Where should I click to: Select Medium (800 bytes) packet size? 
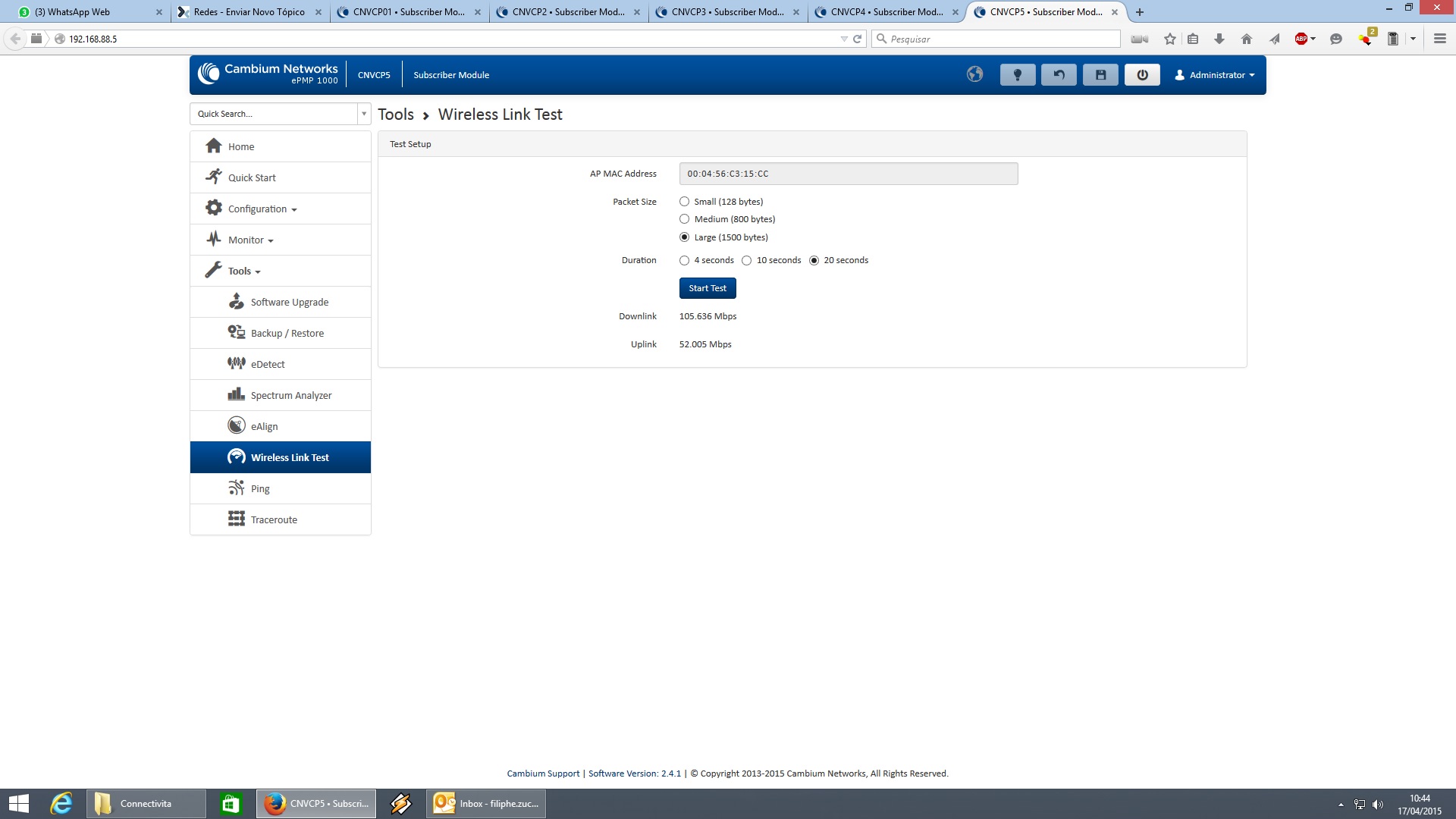pos(685,219)
